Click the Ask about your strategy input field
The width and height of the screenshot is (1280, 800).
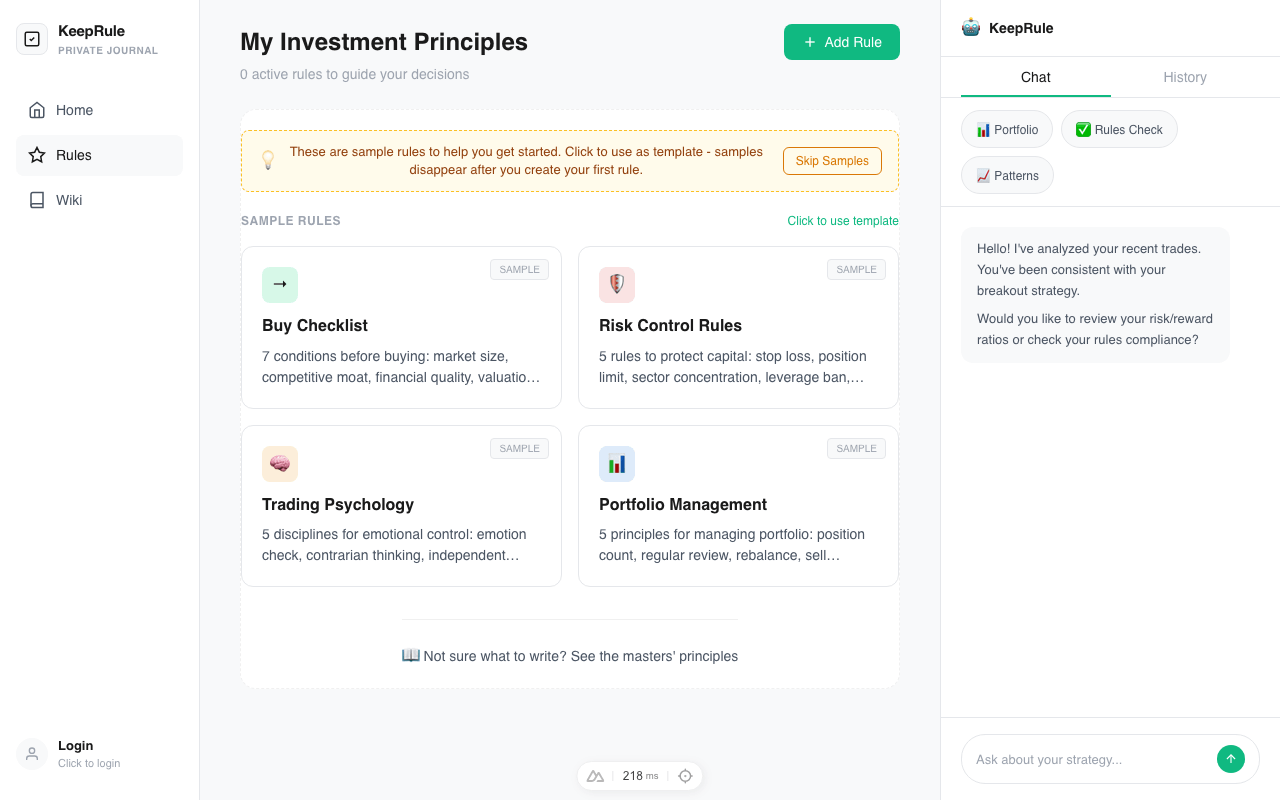[x=1090, y=759]
